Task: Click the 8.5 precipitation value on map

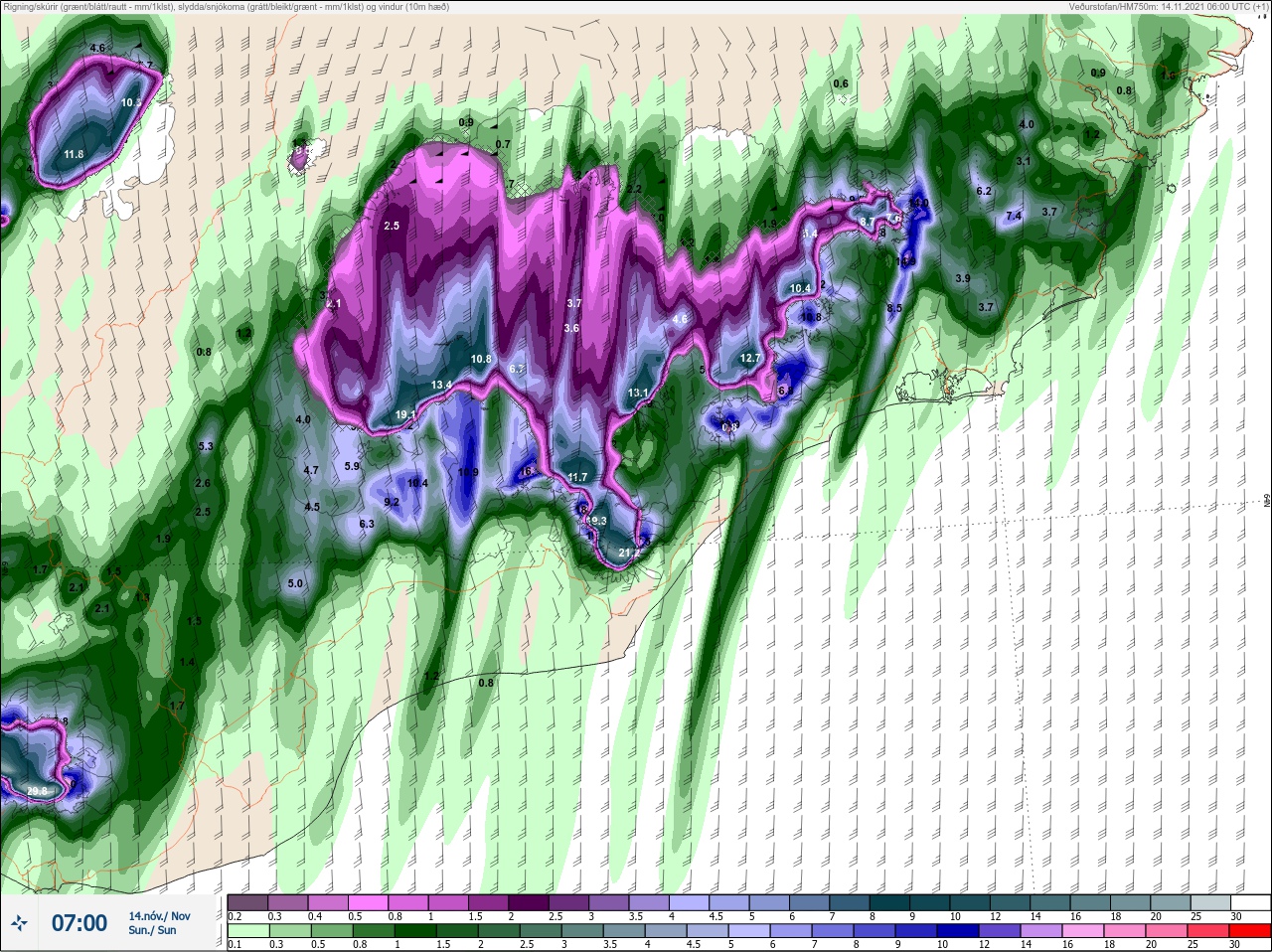Action: point(894,308)
